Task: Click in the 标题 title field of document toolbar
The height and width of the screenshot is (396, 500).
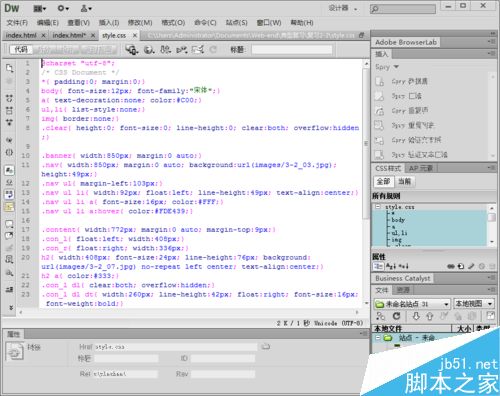Action: point(292,50)
